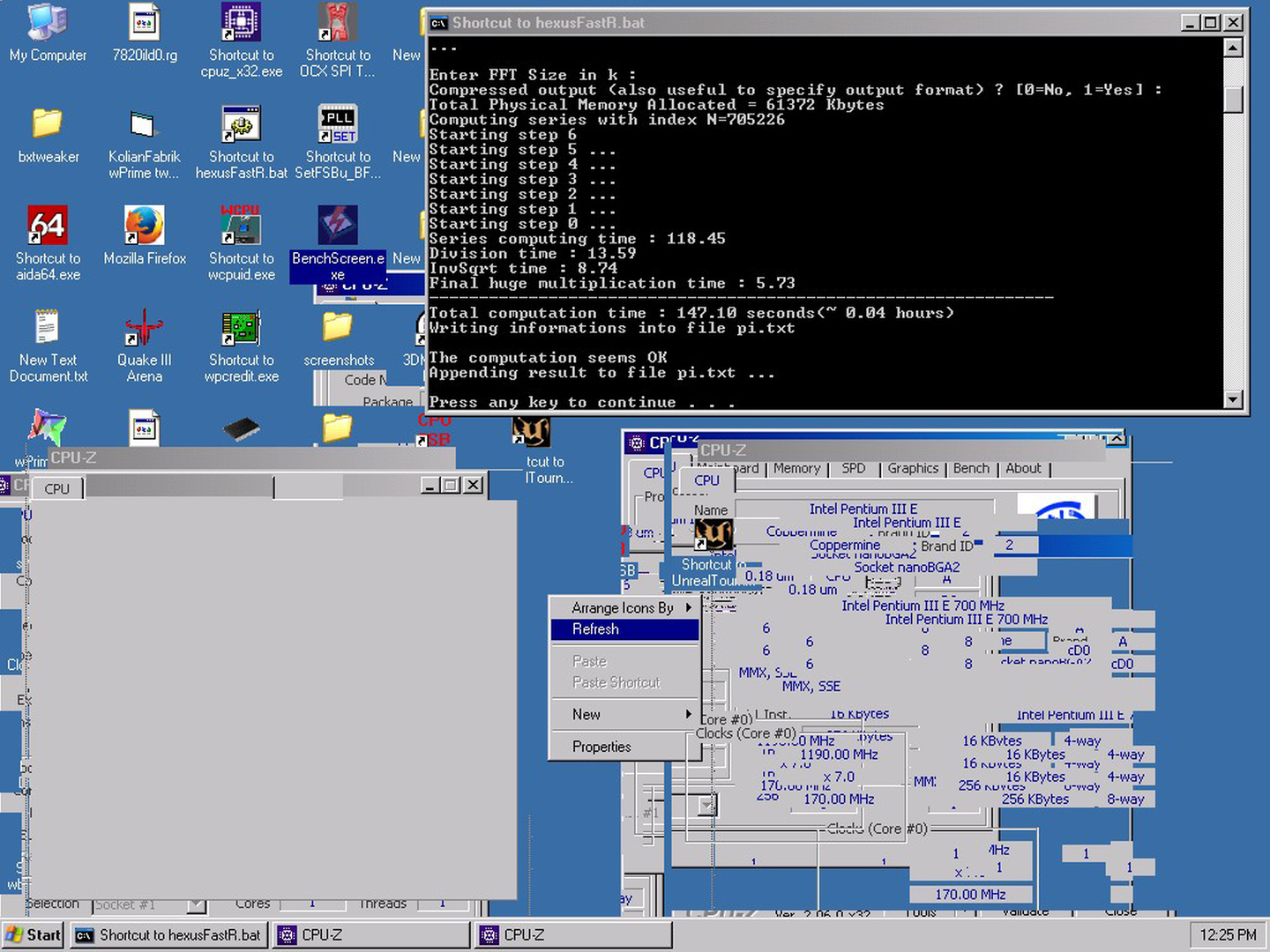Click the console scrollbar up arrow
The image size is (1270, 952).
tap(1234, 48)
